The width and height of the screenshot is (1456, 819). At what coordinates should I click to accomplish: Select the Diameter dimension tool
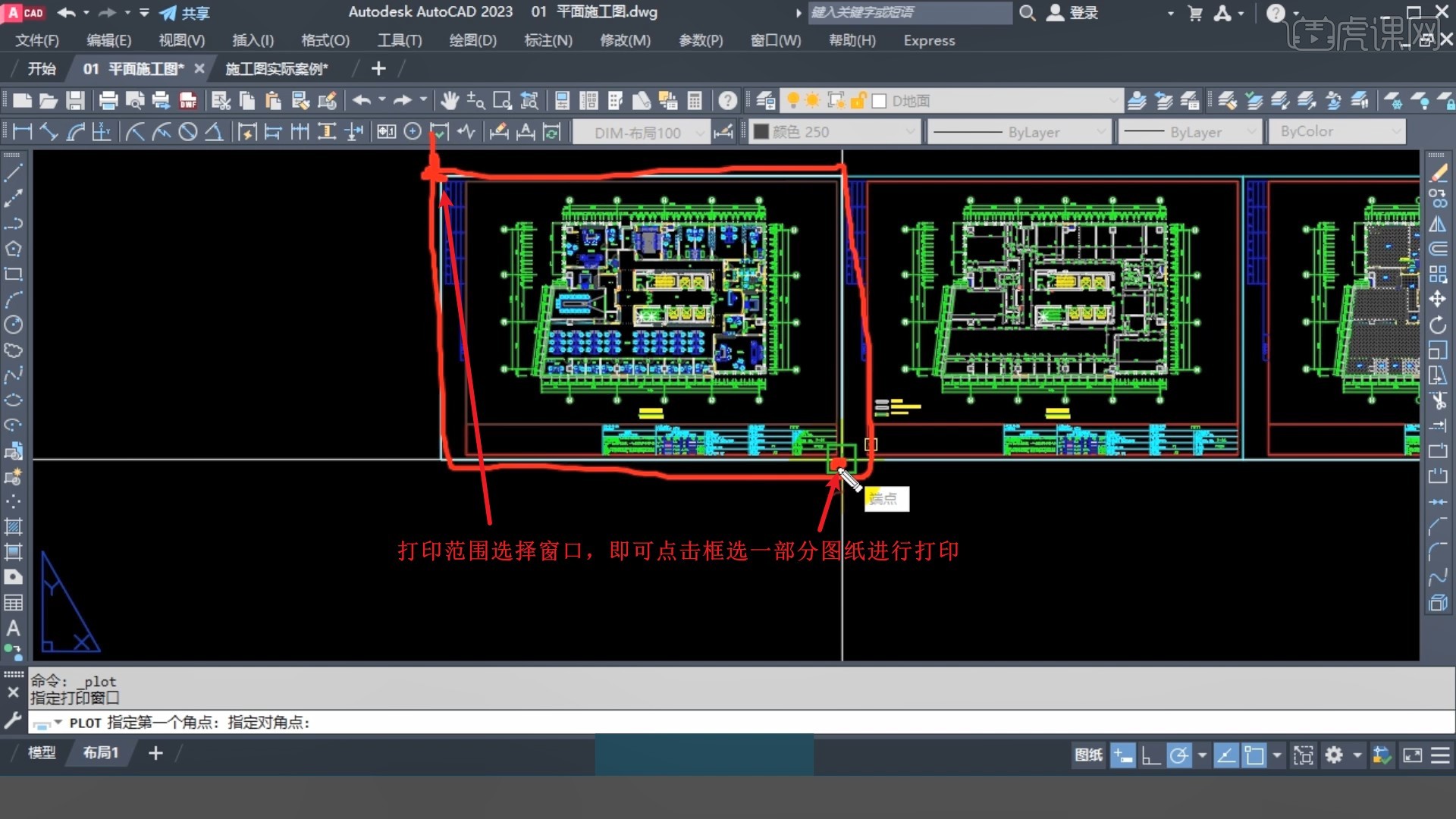click(188, 132)
